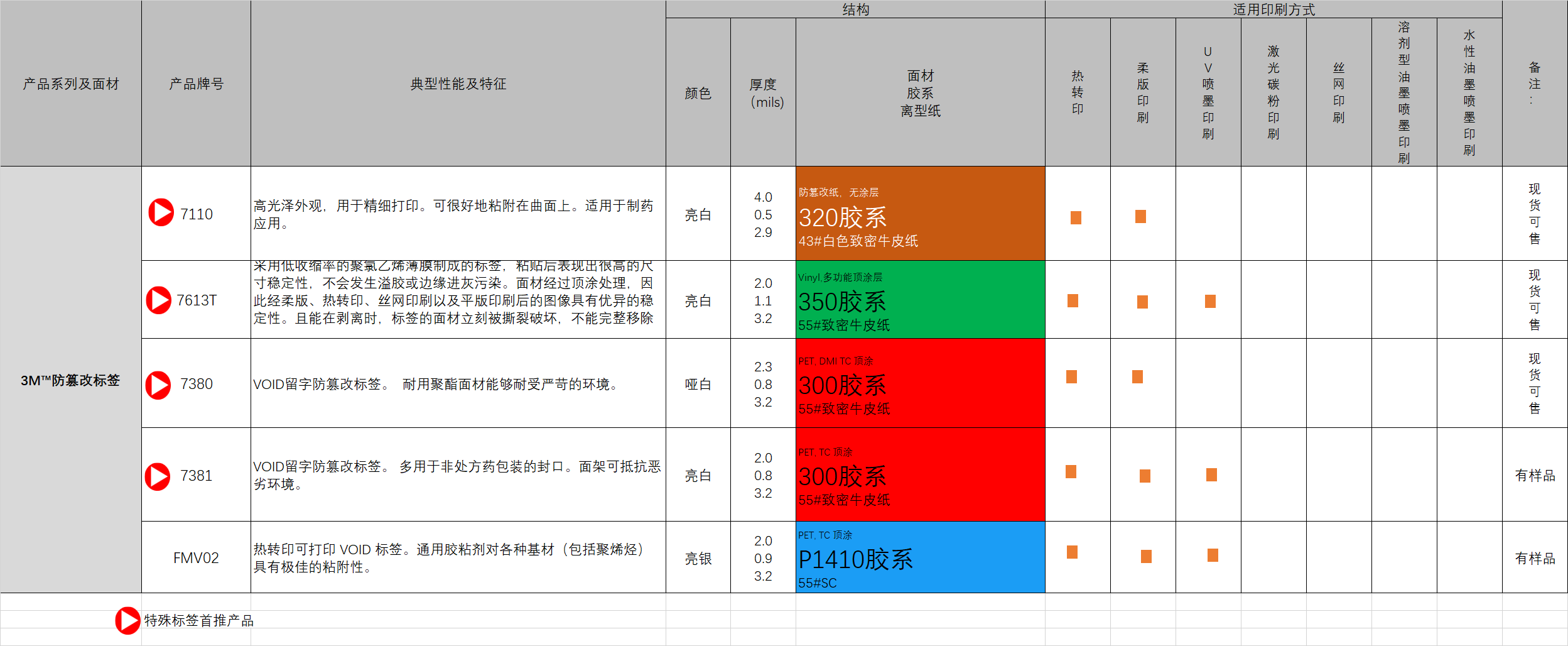Image resolution: width=1568 pixels, height=646 pixels.
Task: Select the product number 7613T
Action: [x=197, y=300]
